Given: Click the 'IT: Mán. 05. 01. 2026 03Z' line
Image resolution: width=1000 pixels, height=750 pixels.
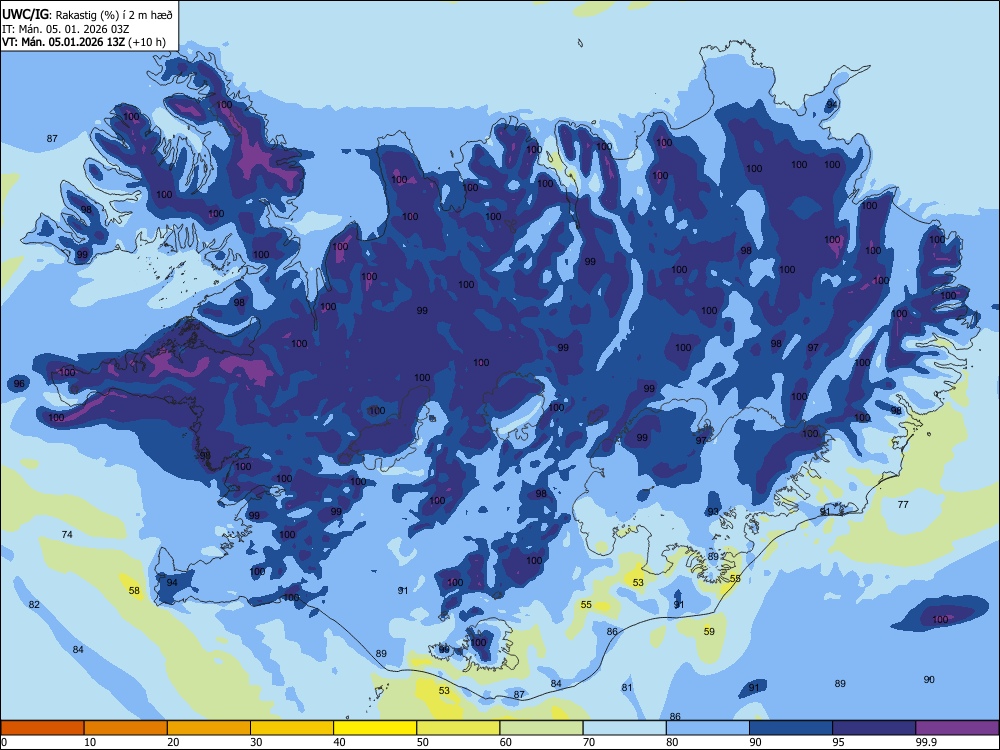Looking at the screenshot, I should point(65,29).
